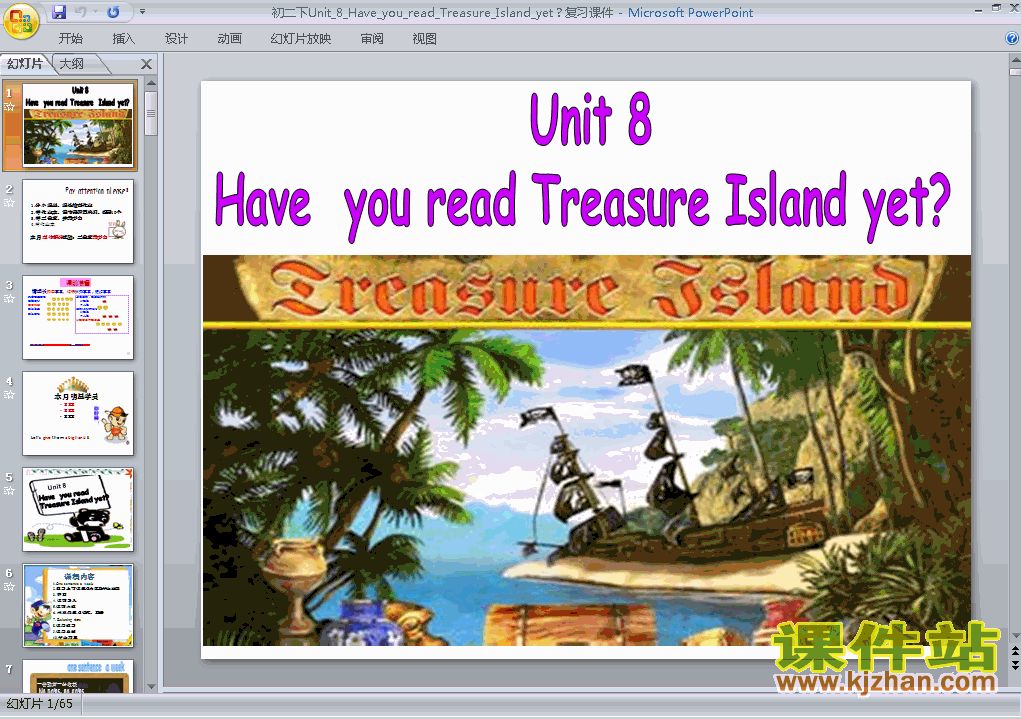Click the animation star icon under slide 3

pos(9,299)
